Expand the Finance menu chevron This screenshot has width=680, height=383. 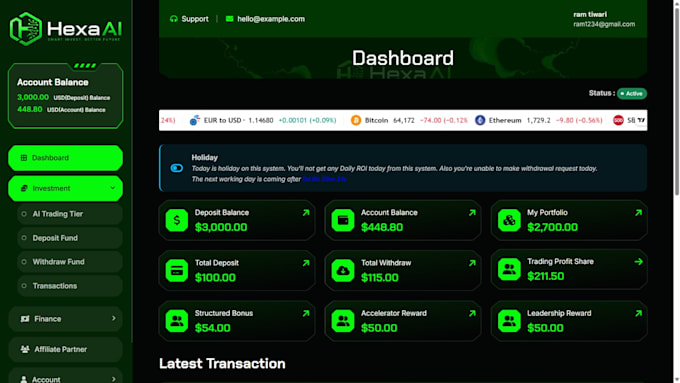point(114,318)
